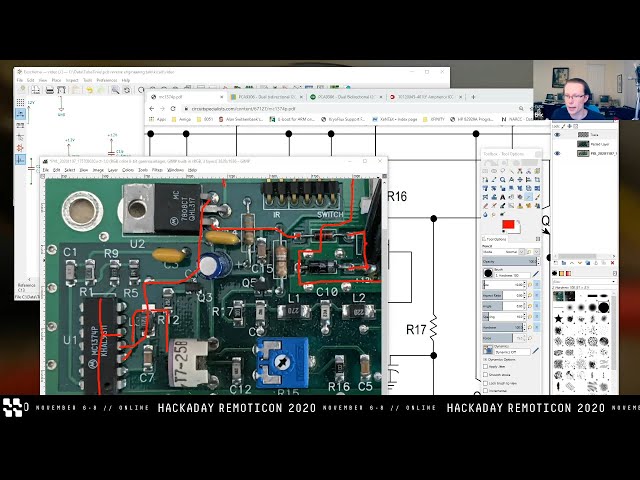
Task: Select the Paintbrush tool in GIMP toolbox
Action: [537, 197]
